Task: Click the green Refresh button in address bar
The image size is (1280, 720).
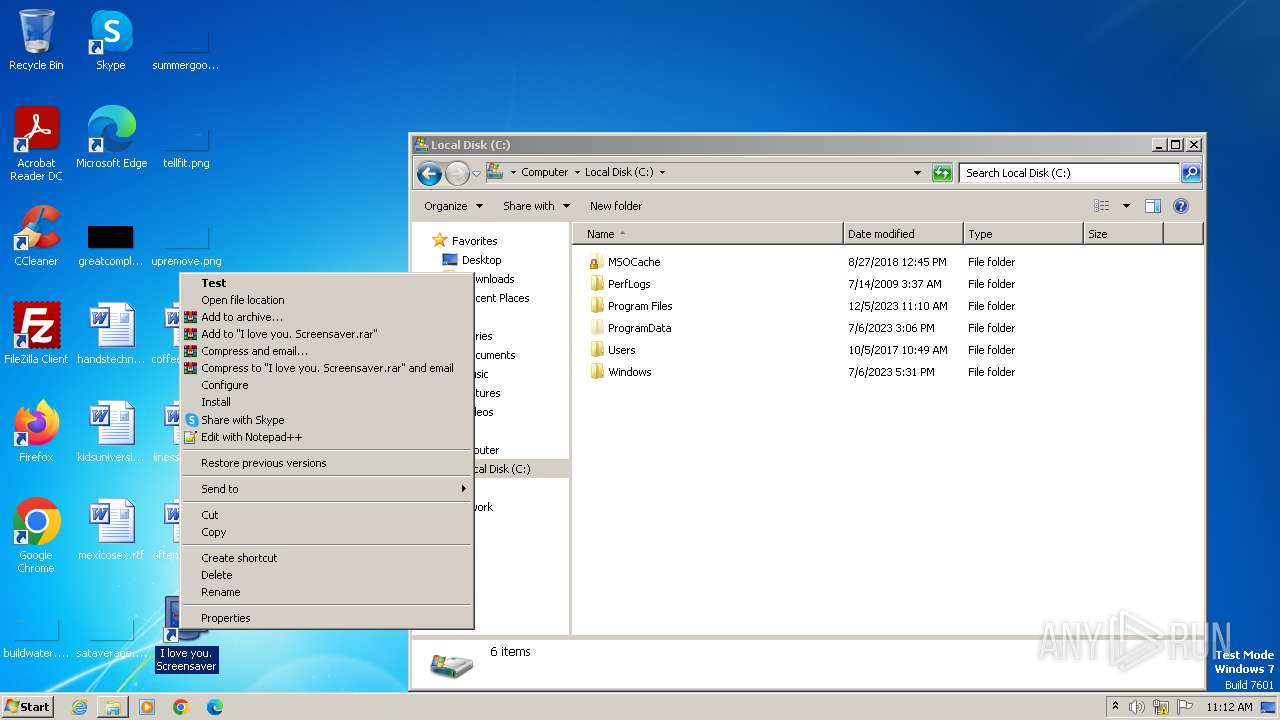Action: tap(941, 173)
